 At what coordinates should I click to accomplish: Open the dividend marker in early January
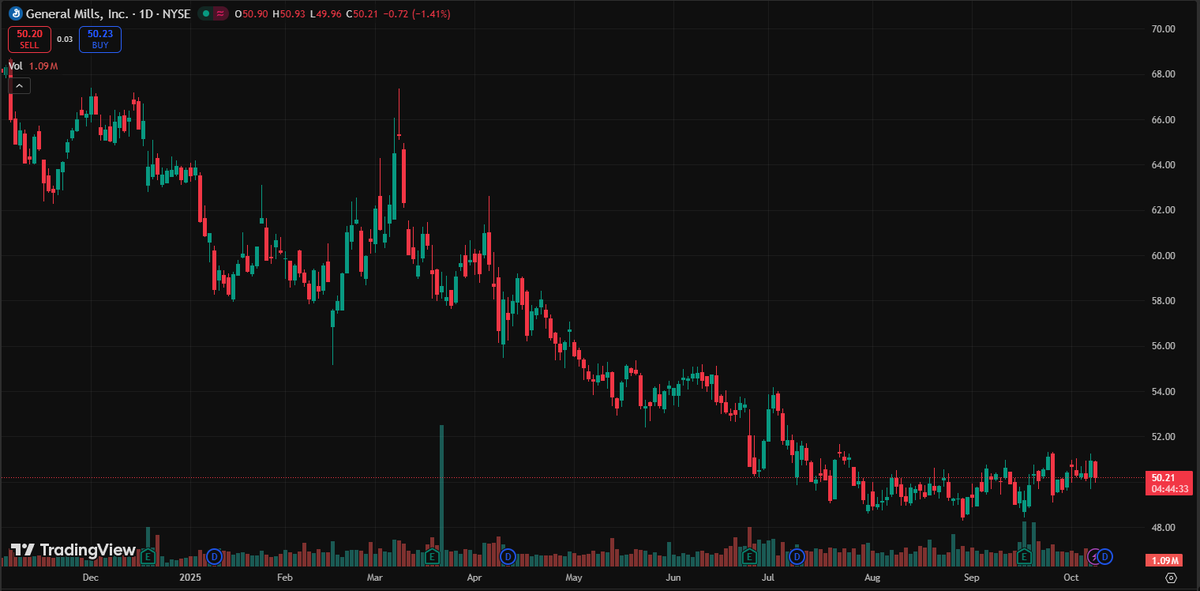click(x=214, y=555)
